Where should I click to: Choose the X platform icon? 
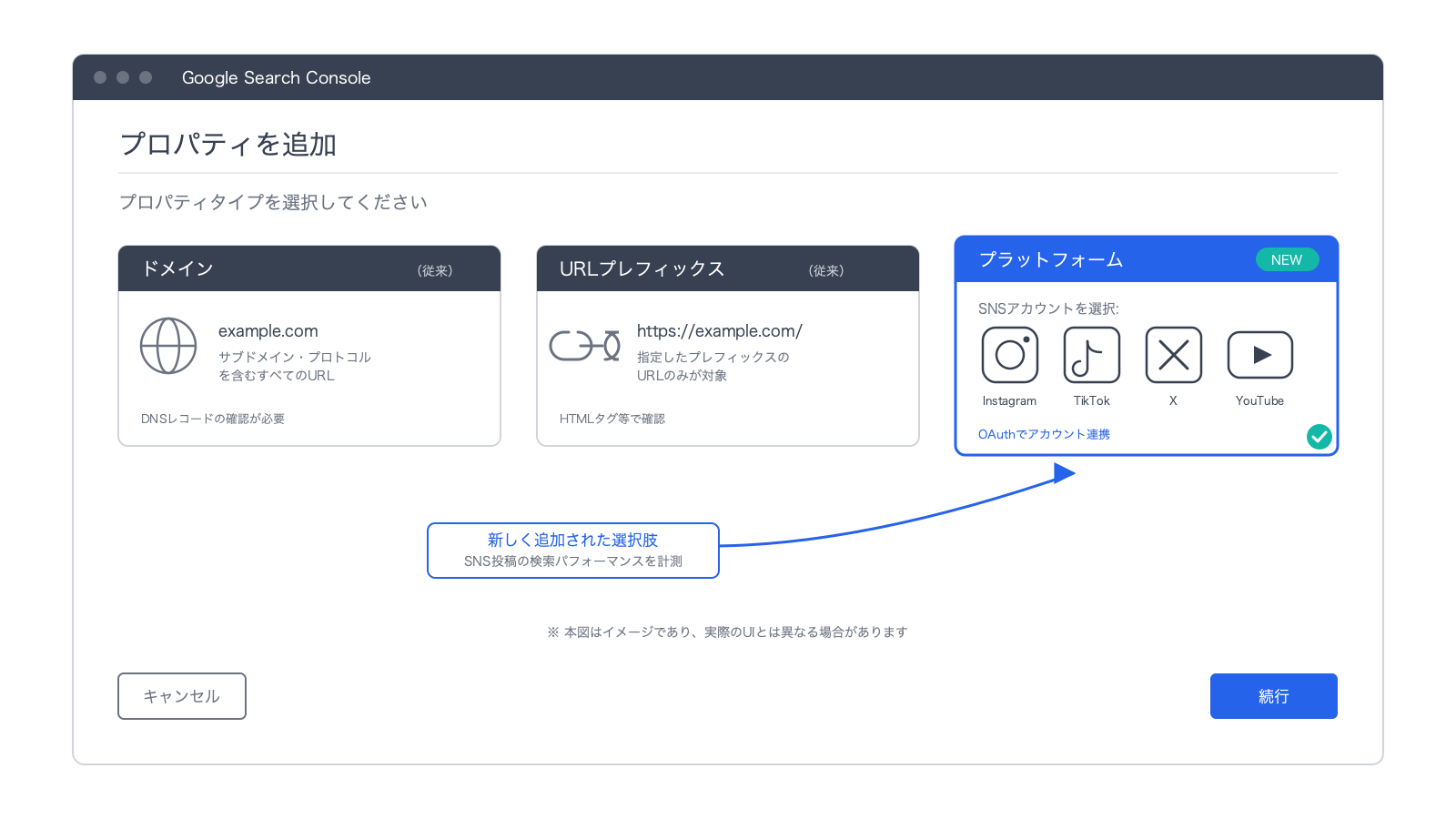(1174, 355)
